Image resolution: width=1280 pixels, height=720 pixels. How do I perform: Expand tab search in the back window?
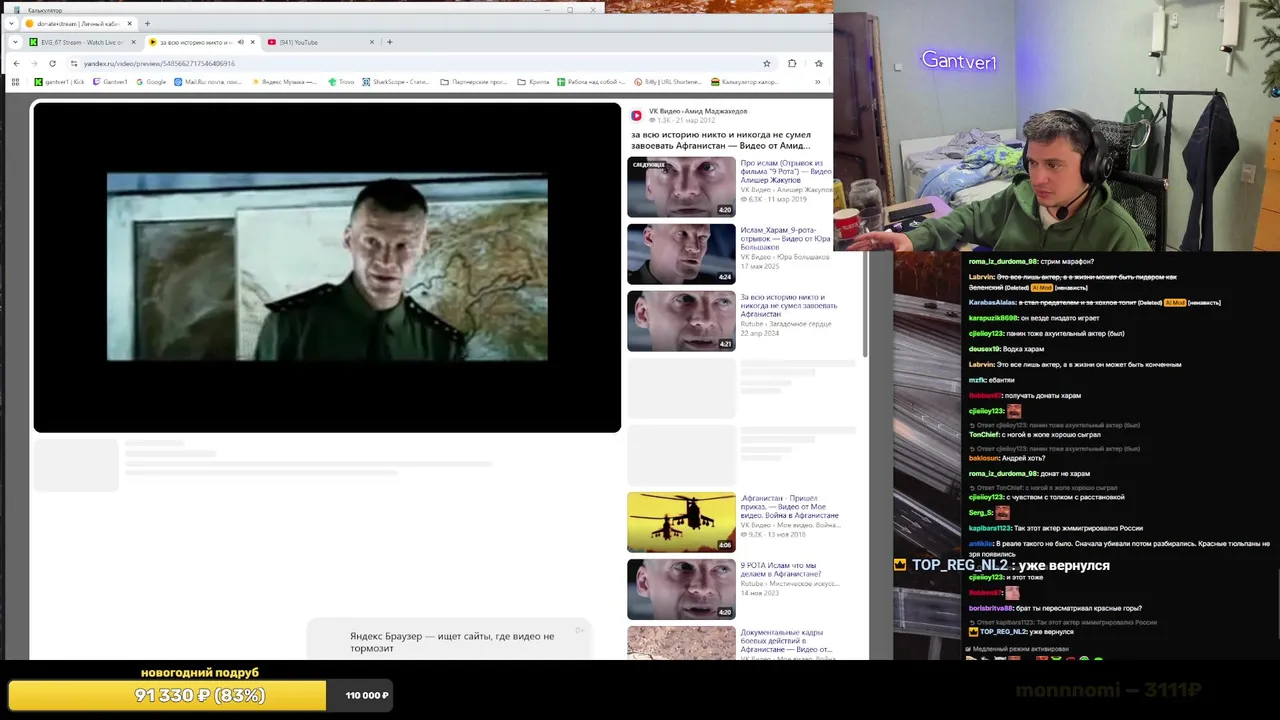[10, 23]
